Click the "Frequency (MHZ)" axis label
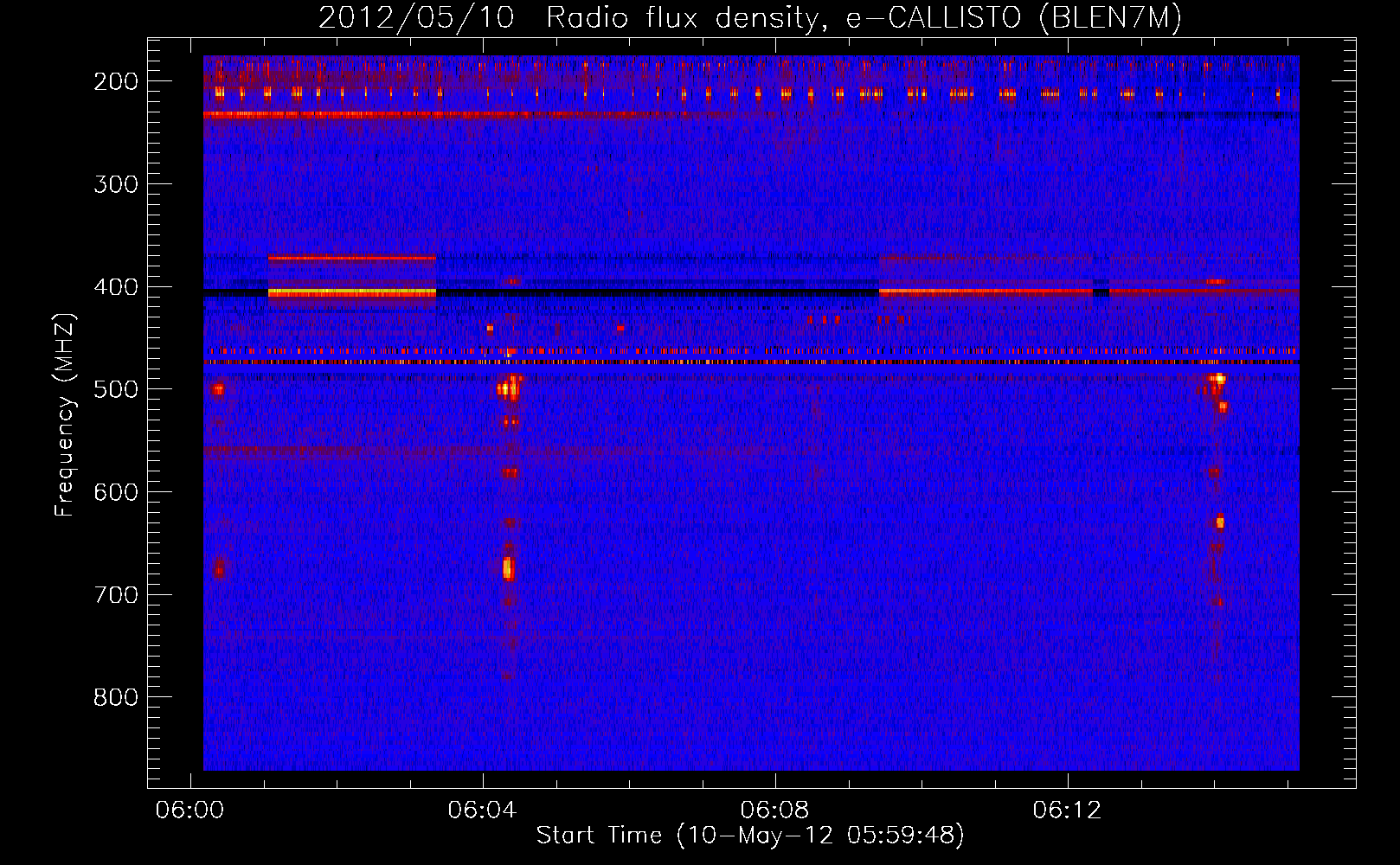The image size is (1400, 865). point(65,414)
